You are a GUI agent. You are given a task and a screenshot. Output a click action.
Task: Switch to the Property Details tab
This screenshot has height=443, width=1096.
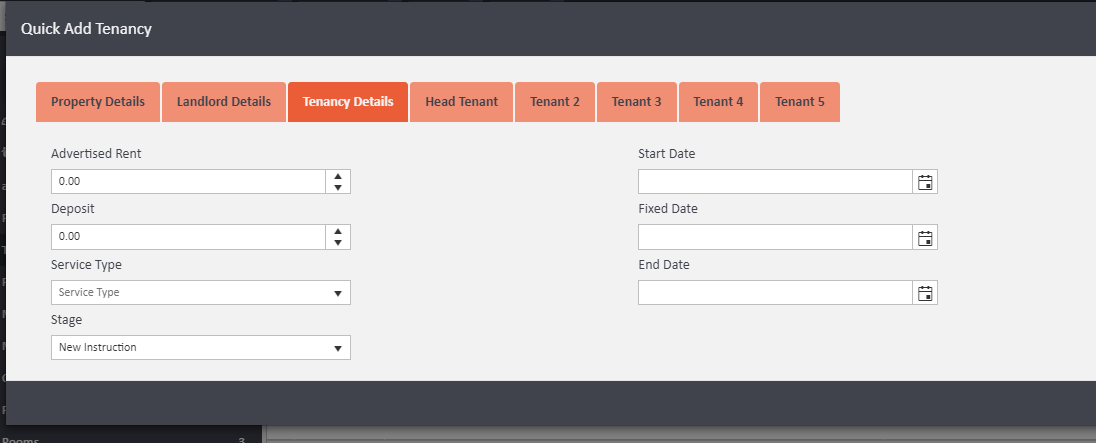(x=98, y=102)
